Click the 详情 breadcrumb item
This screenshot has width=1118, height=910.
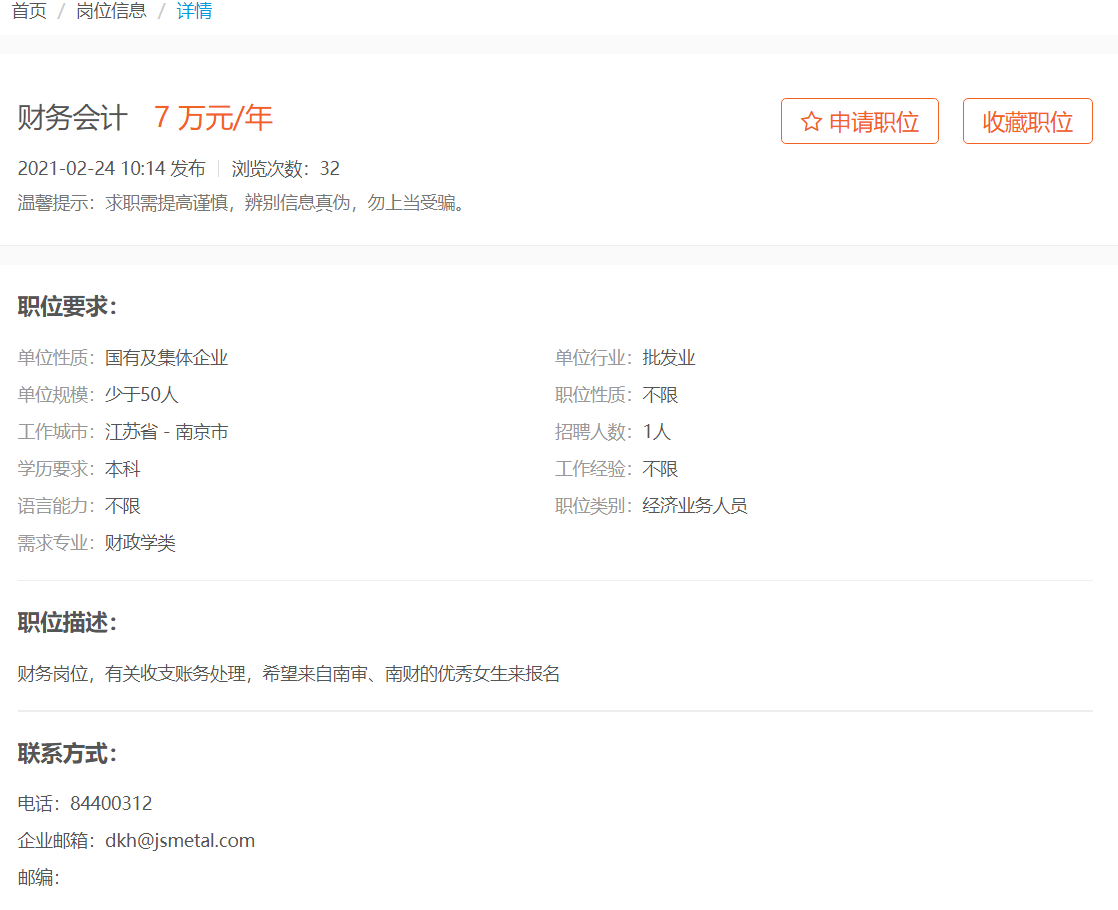194,12
